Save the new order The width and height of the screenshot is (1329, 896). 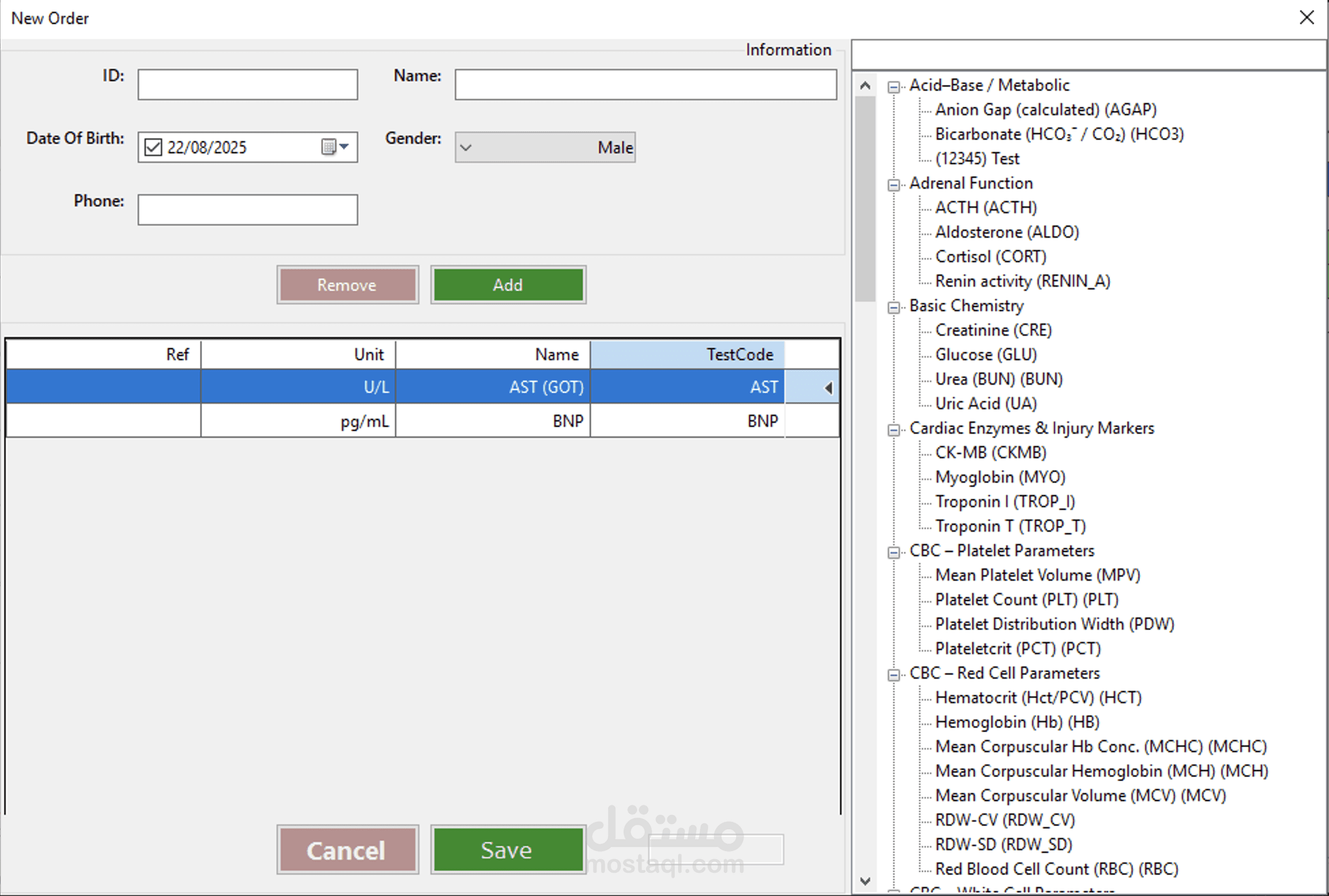coord(508,850)
